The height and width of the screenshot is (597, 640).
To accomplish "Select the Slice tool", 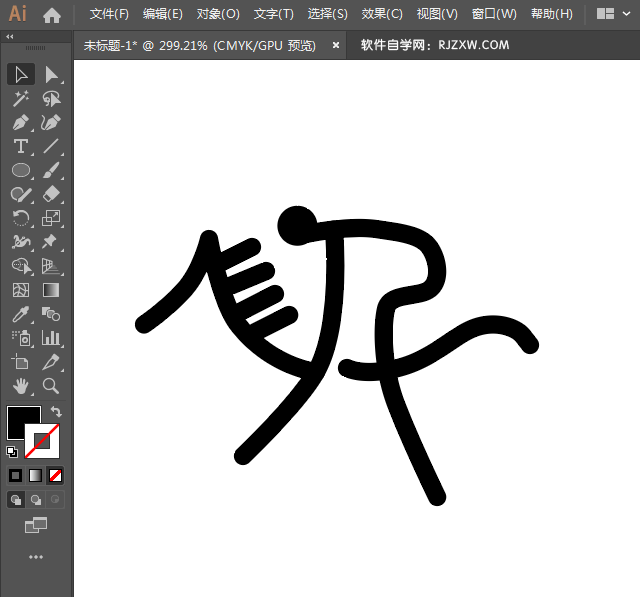I will 51,362.
